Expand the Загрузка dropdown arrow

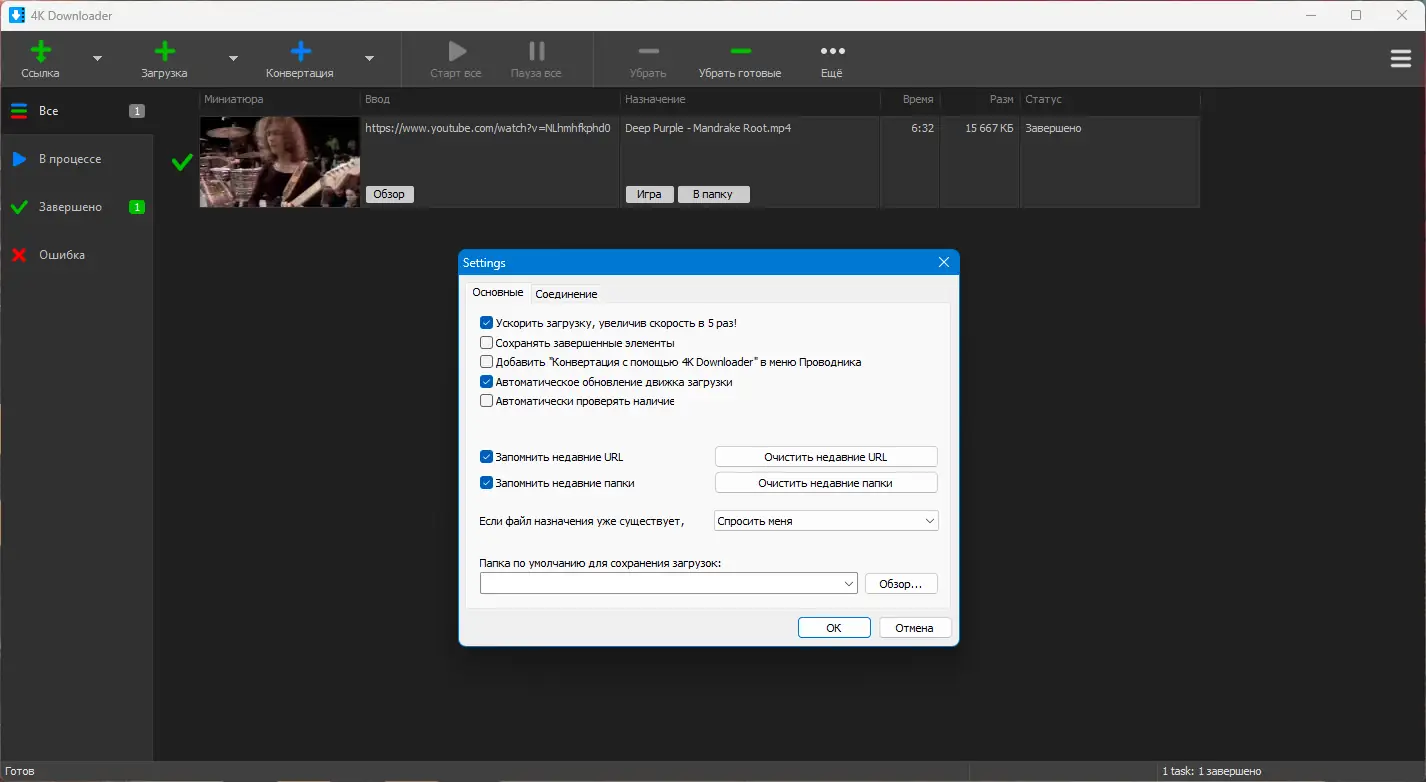click(x=233, y=59)
